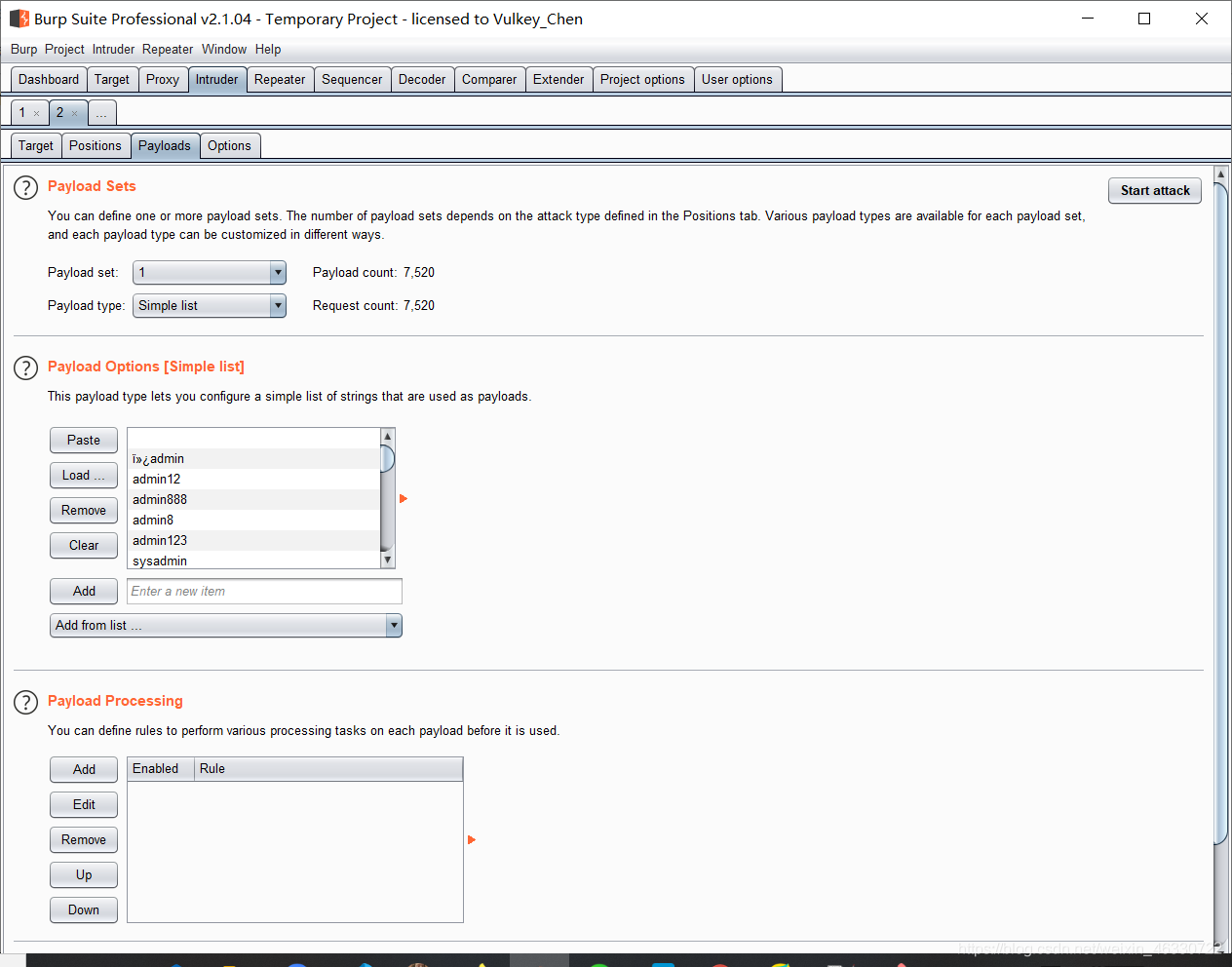Click the Down button
Image resolution: width=1232 pixels, height=967 pixels.
[84, 910]
